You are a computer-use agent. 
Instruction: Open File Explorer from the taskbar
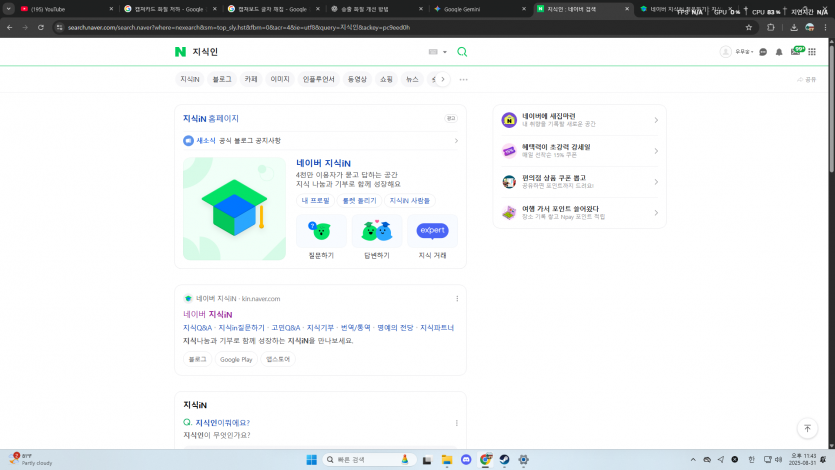click(447, 459)
